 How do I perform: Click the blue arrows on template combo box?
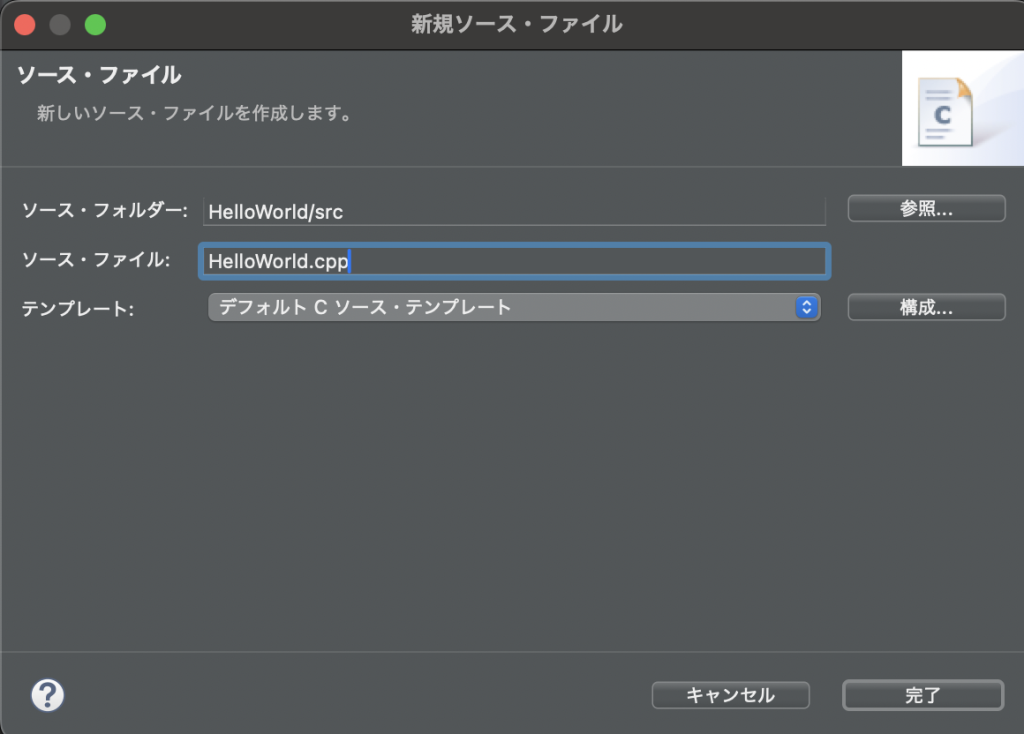click(x=806, y=308)
